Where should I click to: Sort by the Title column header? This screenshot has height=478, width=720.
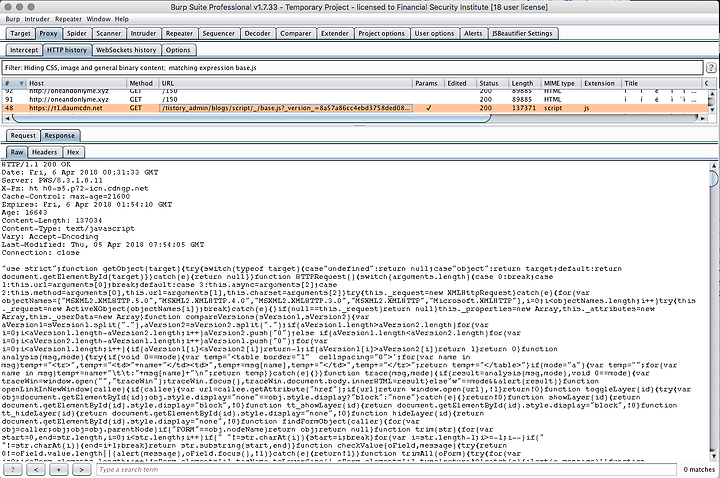tap(661, 84)
